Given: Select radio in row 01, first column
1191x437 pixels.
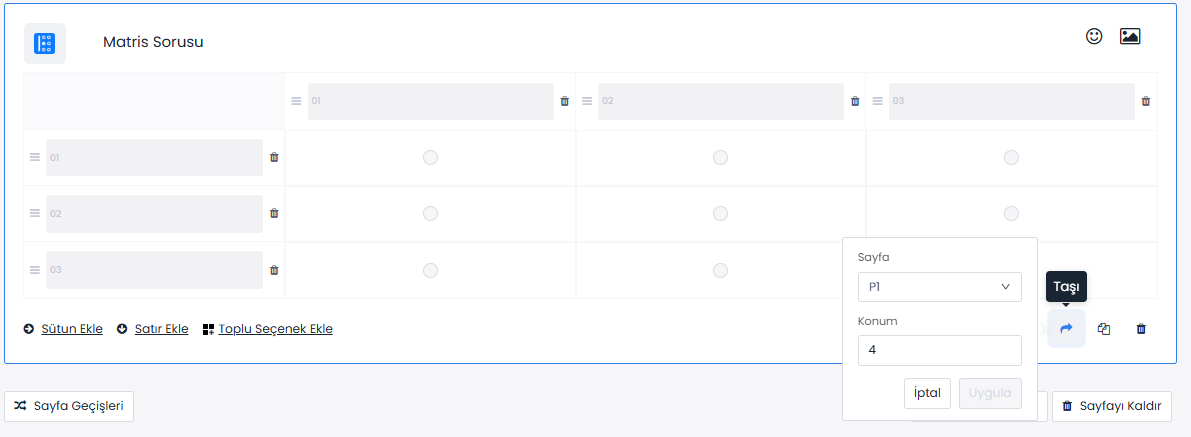Looking at the screenshot, I should click(430, 157).
